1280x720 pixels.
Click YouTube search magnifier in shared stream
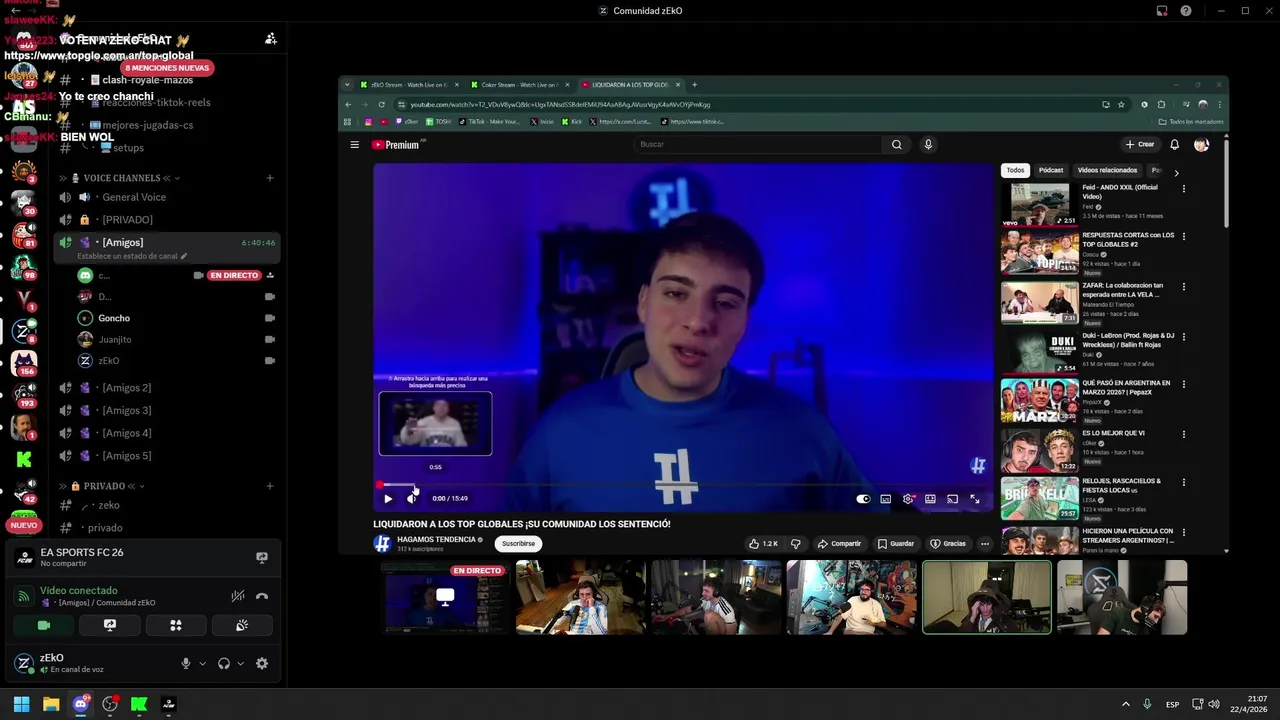pos(897,144)
